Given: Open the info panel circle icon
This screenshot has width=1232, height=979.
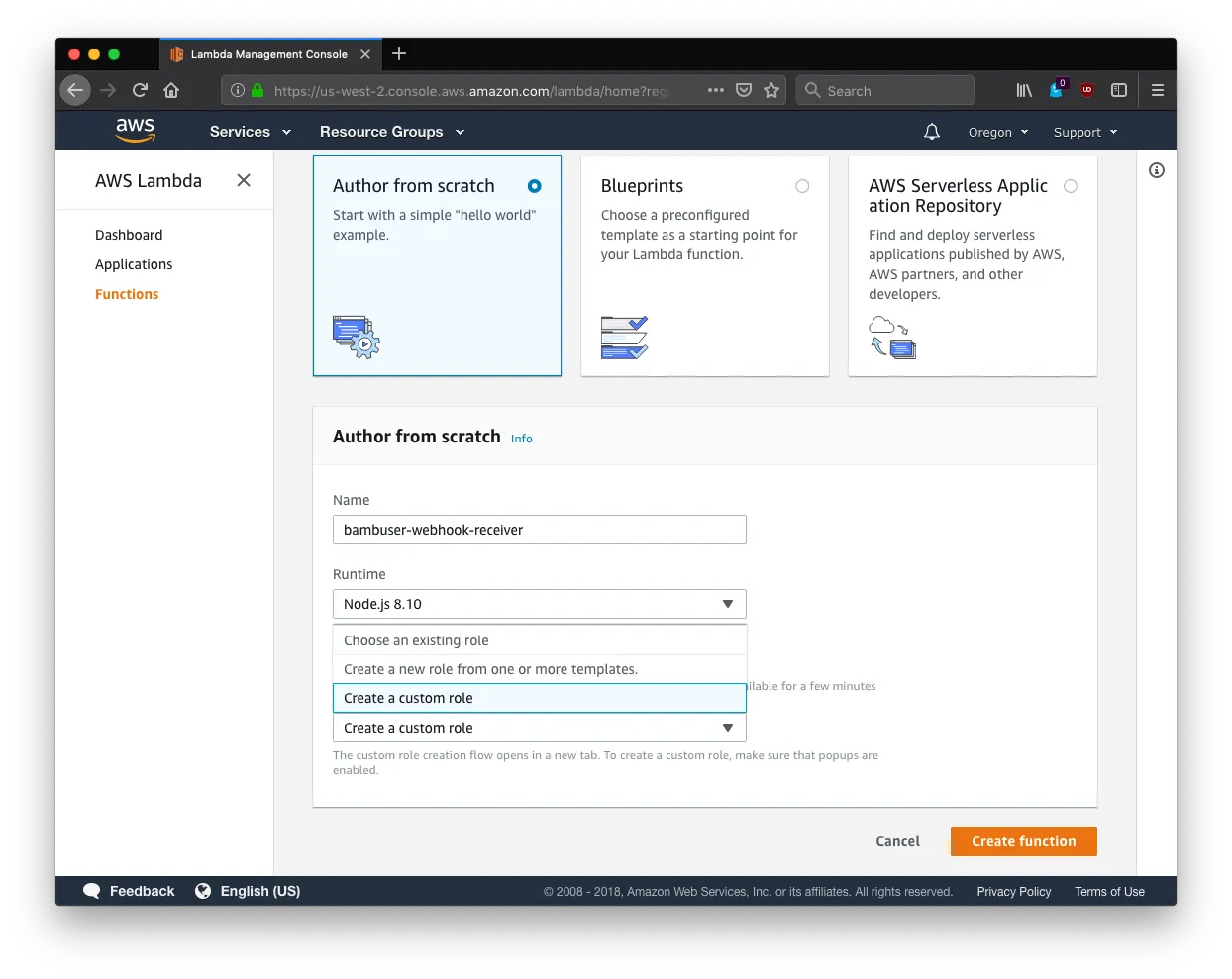Looking at the screenshot, I should 1157,170.
